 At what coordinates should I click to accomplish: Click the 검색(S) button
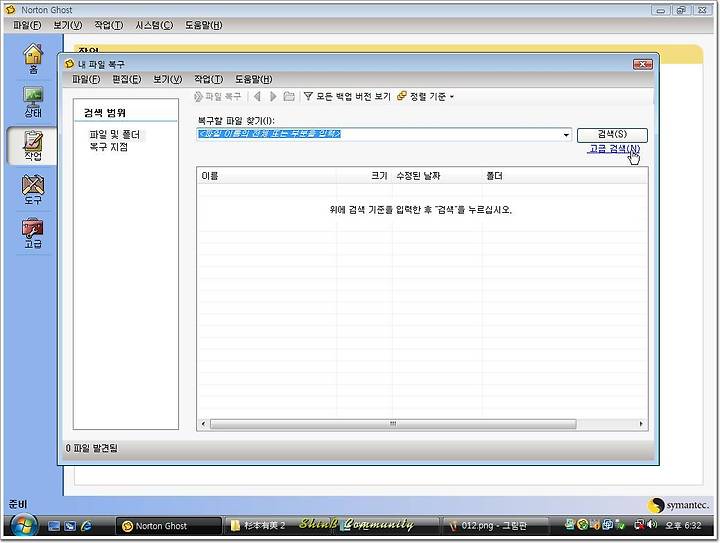(612, 134)
